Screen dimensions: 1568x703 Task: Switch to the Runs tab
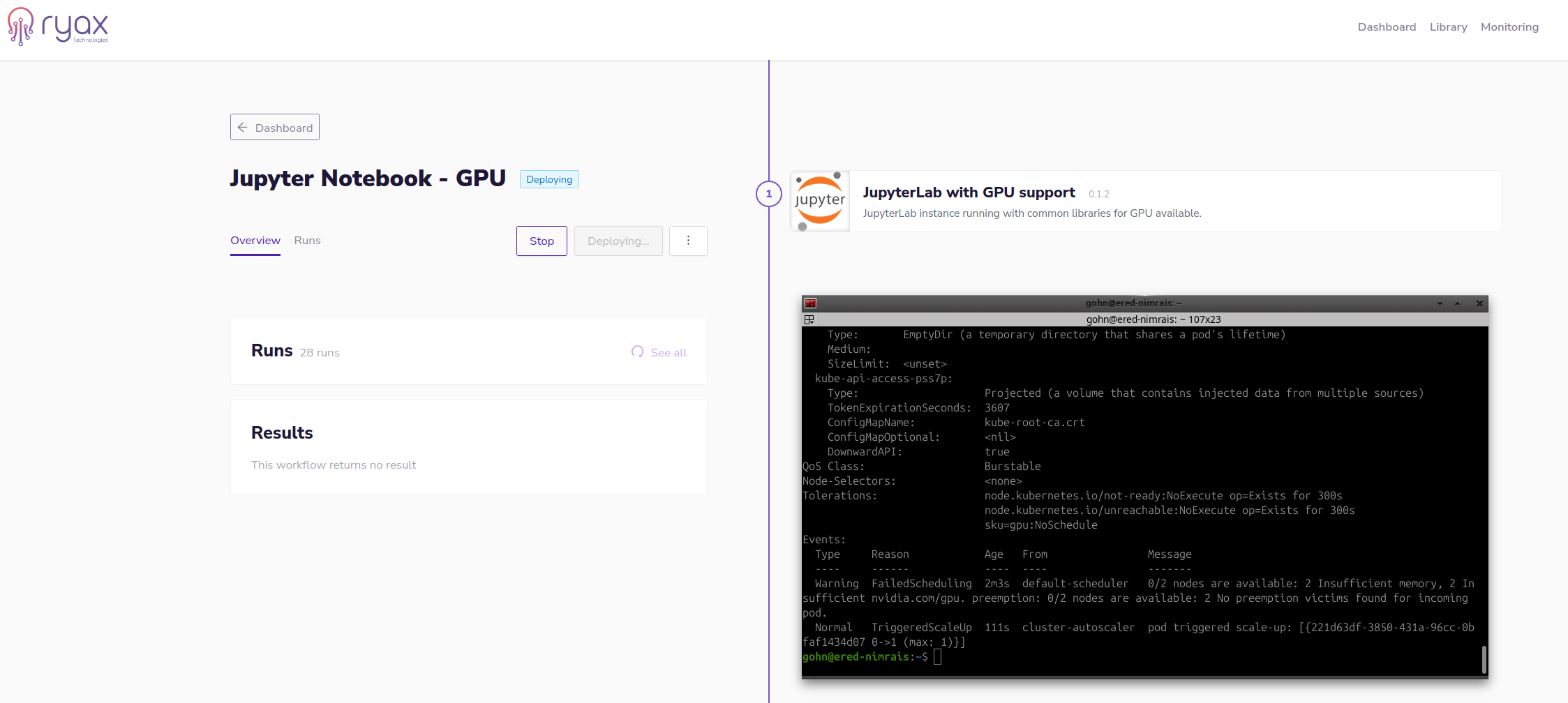(x=307, y=241)
